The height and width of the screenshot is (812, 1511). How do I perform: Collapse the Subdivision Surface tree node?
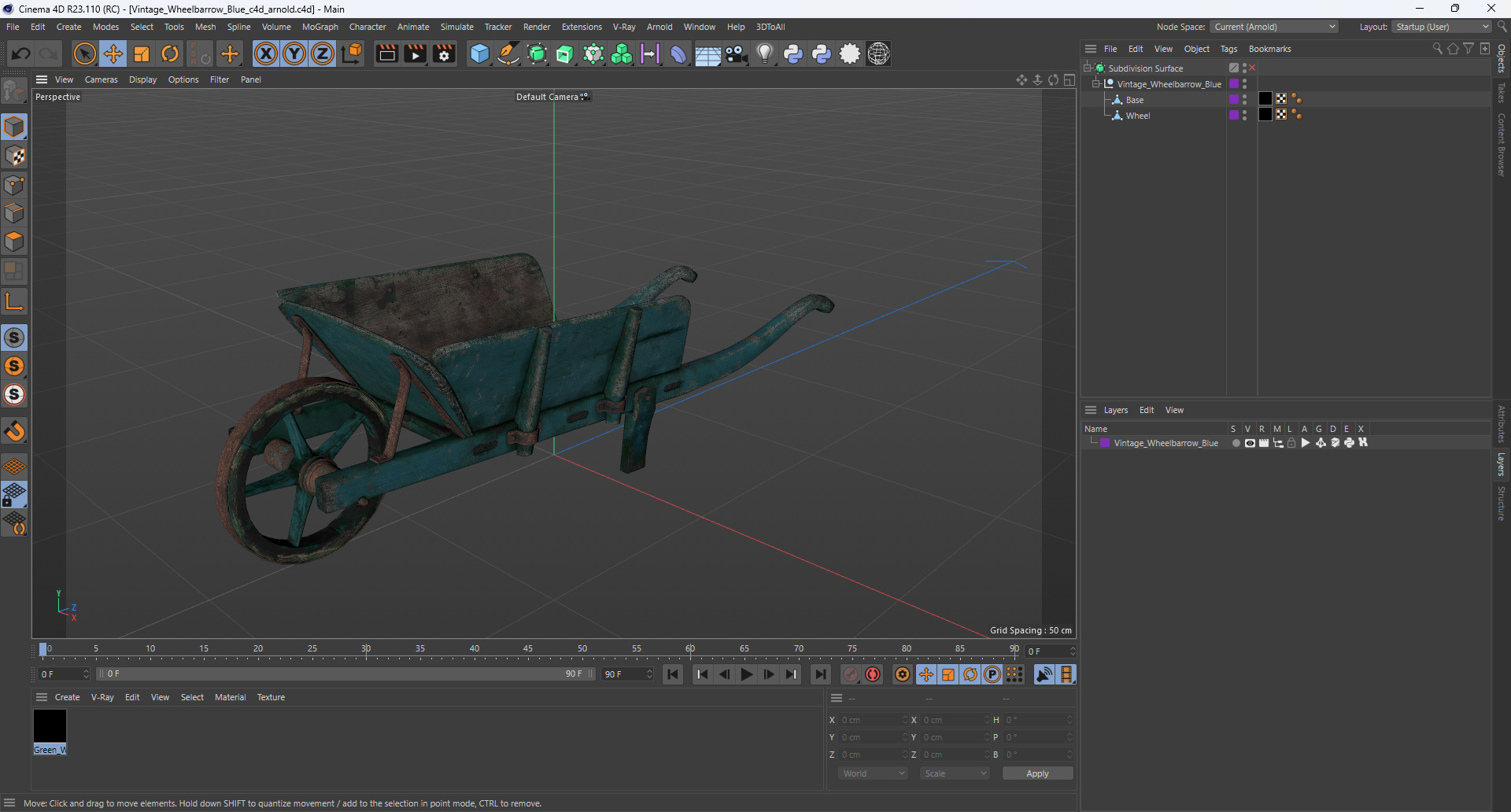point(1088,68)
